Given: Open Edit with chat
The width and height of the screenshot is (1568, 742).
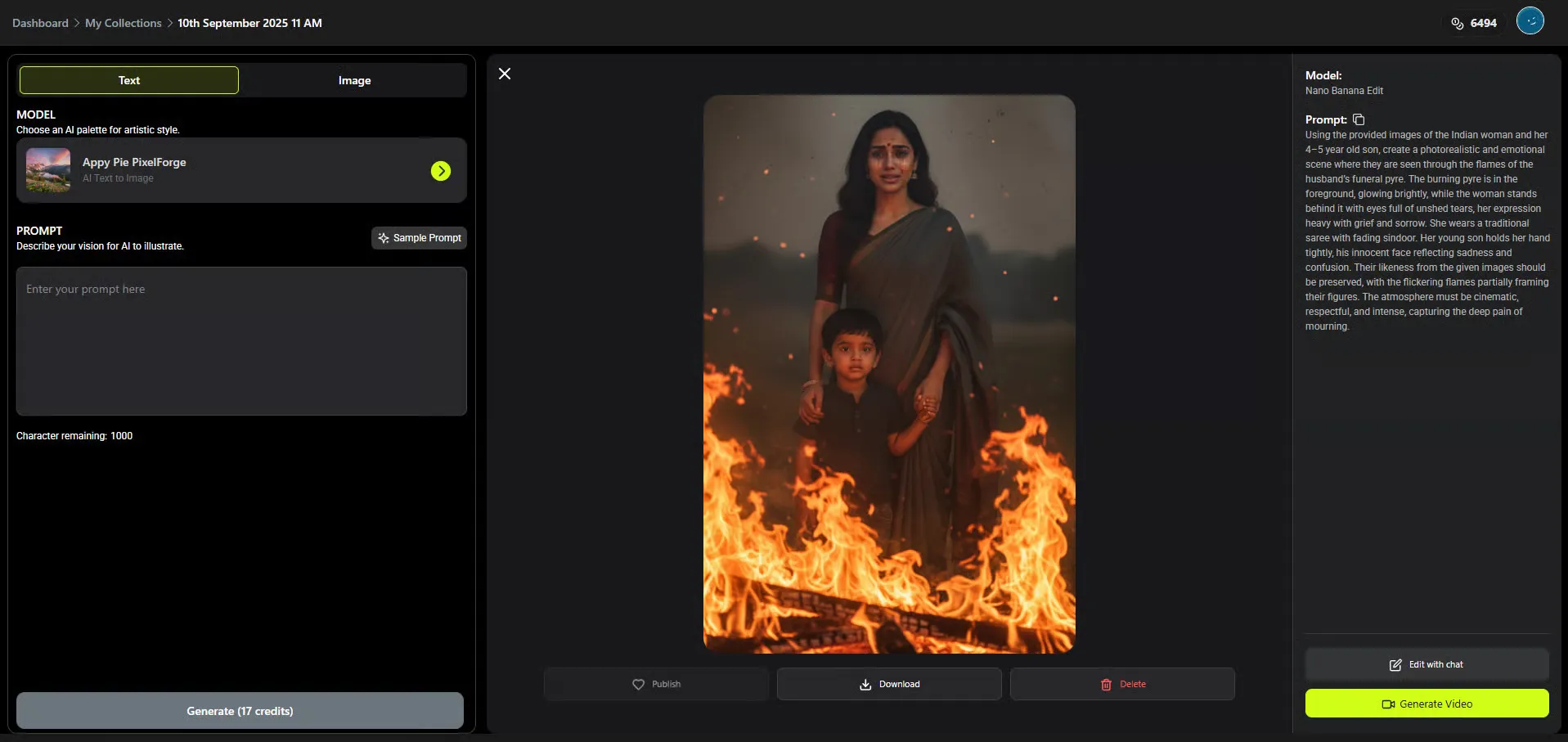Looking at the screenshot, I should 1426,664.
